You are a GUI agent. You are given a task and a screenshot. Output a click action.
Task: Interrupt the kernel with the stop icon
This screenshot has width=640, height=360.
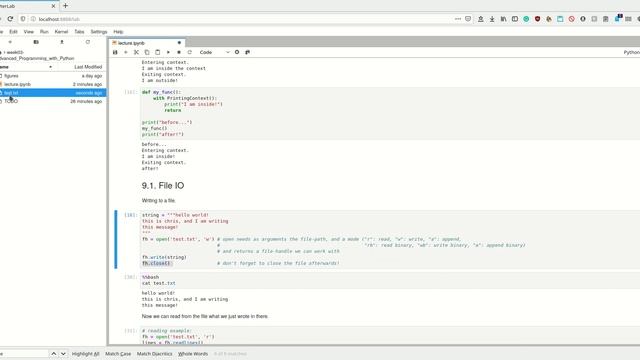pyautogui.click(x=179, y=52)
